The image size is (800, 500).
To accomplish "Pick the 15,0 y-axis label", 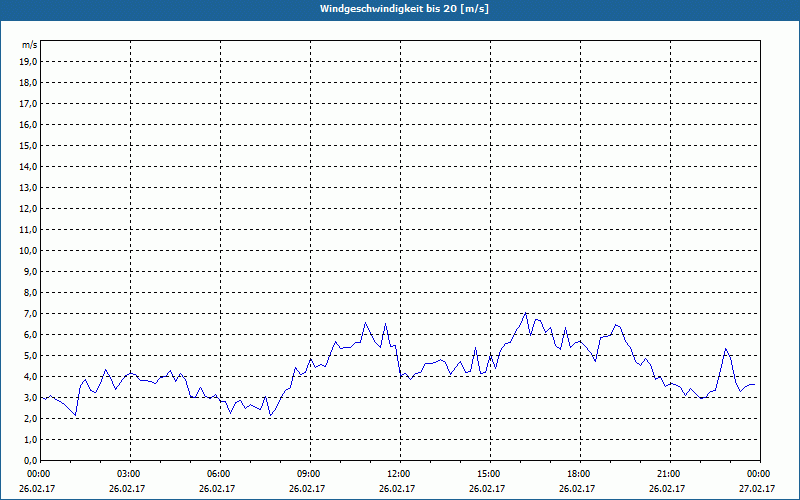I will tap(28, 145).
